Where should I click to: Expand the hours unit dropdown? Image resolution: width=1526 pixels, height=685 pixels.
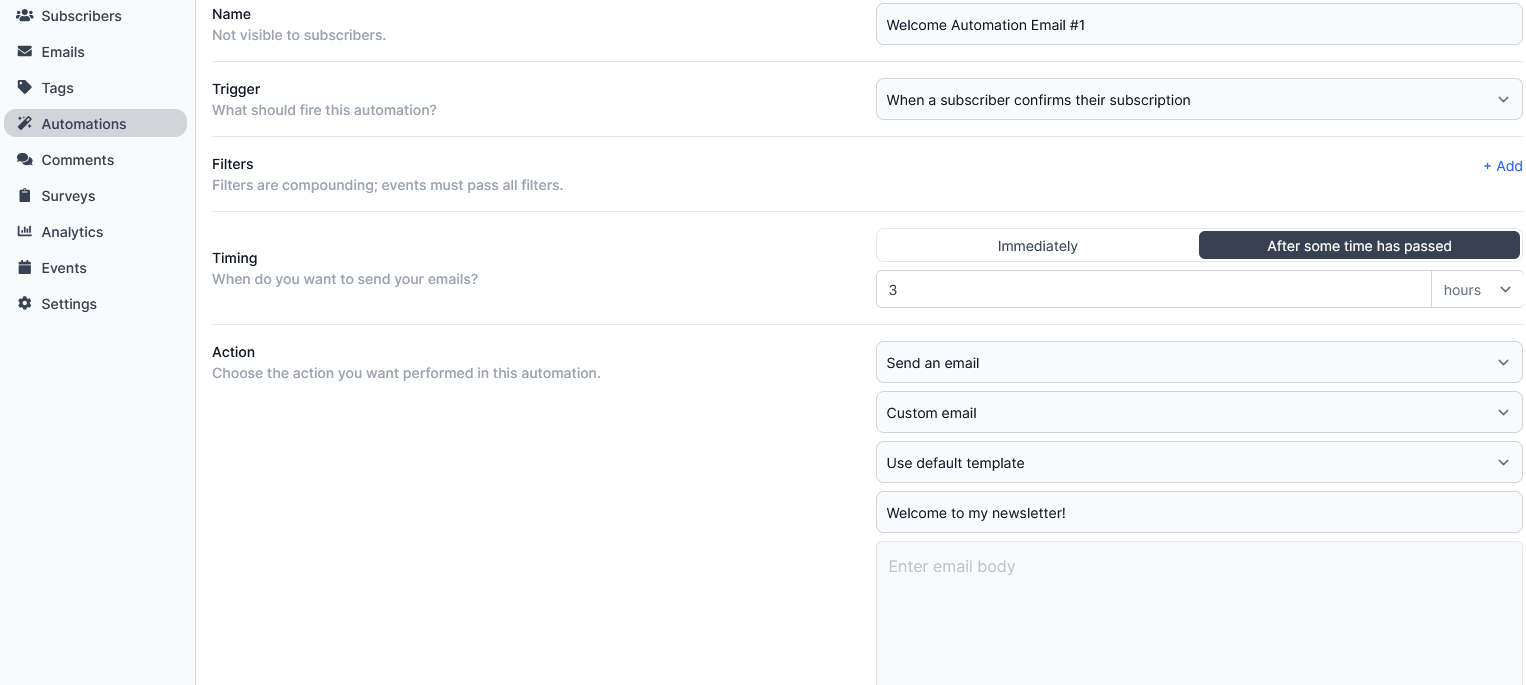(1477, 290)
